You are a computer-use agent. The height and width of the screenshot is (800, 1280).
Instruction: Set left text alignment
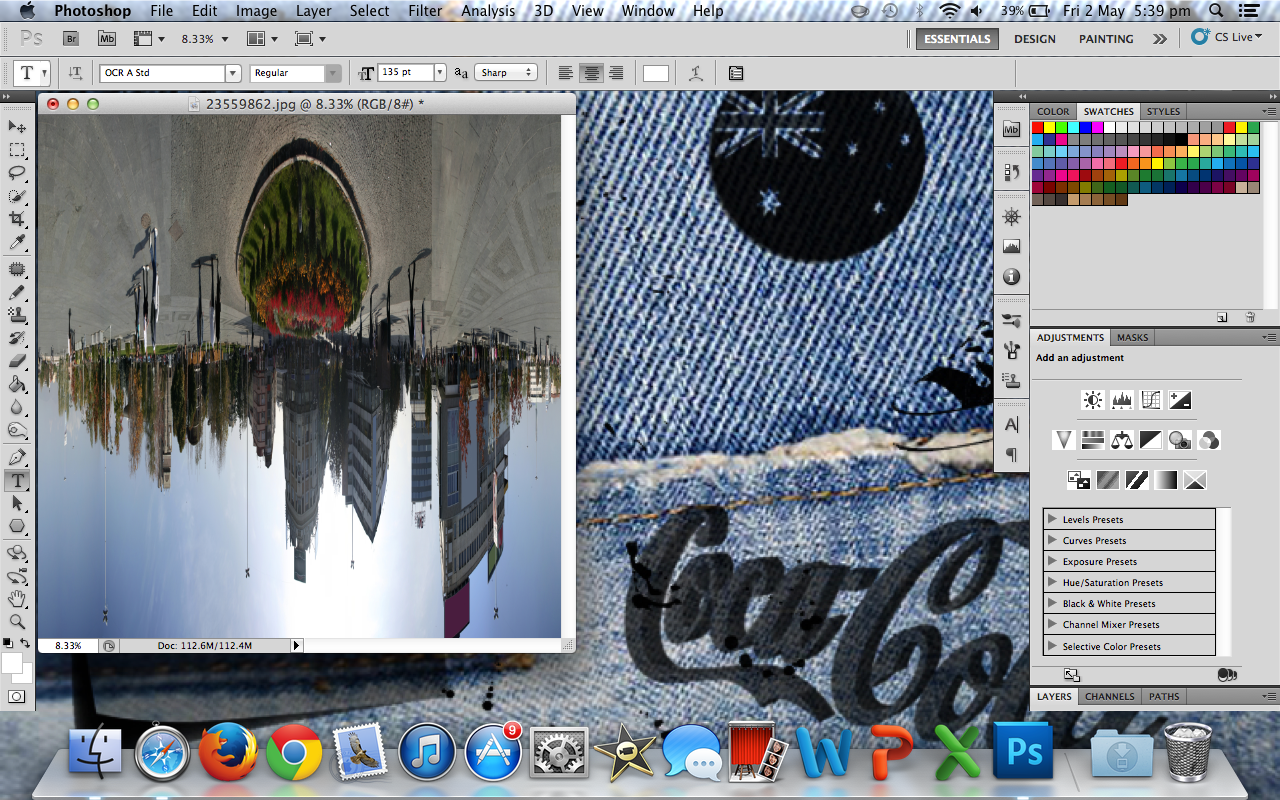click(x=566, y=73)
